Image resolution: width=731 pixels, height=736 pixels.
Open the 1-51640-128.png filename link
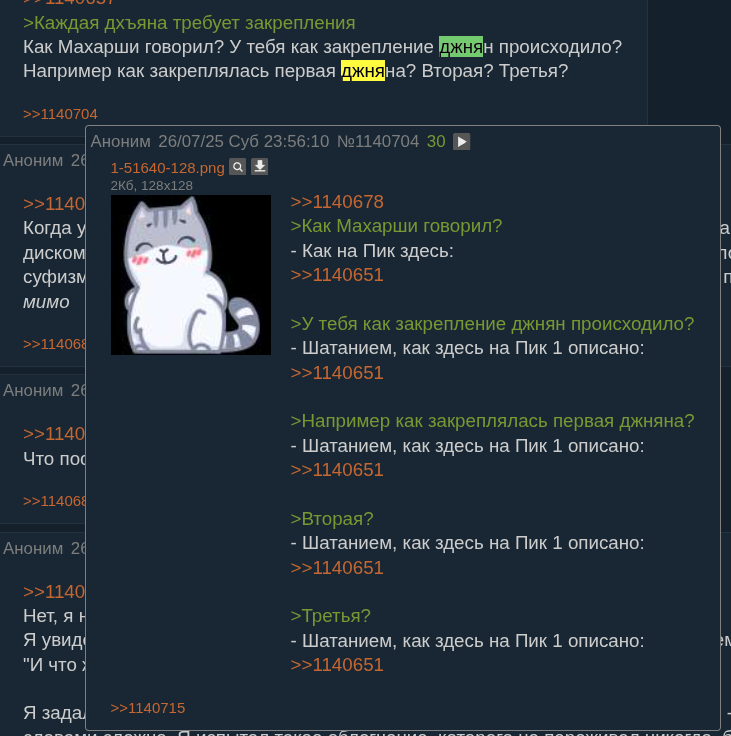coord(168,168)
